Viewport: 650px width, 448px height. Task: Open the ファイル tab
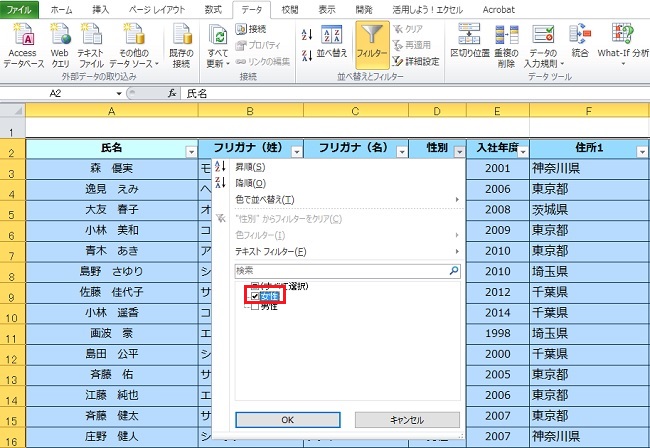coord(19,9)
